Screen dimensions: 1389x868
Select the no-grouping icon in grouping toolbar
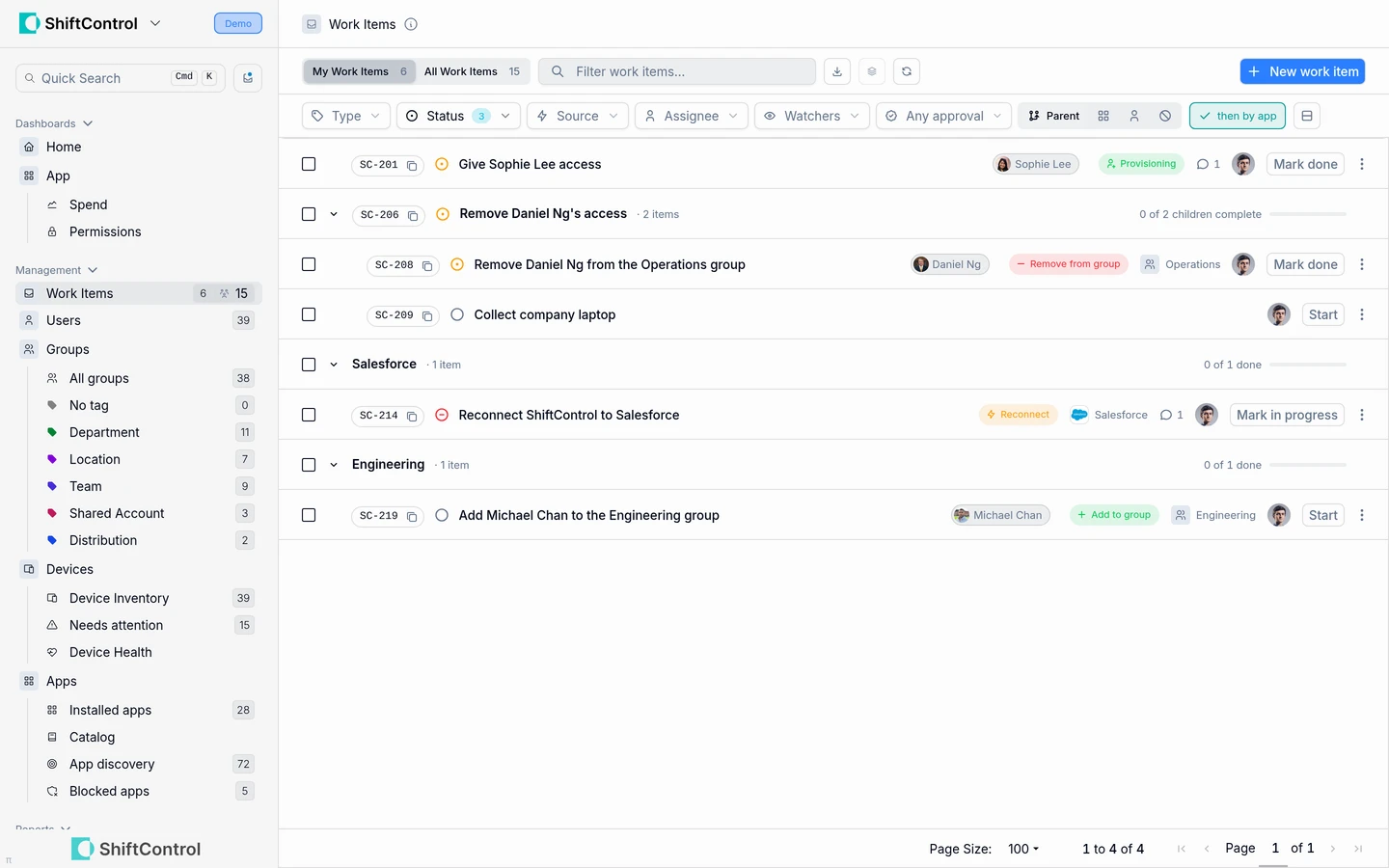tap(1165, 116)
